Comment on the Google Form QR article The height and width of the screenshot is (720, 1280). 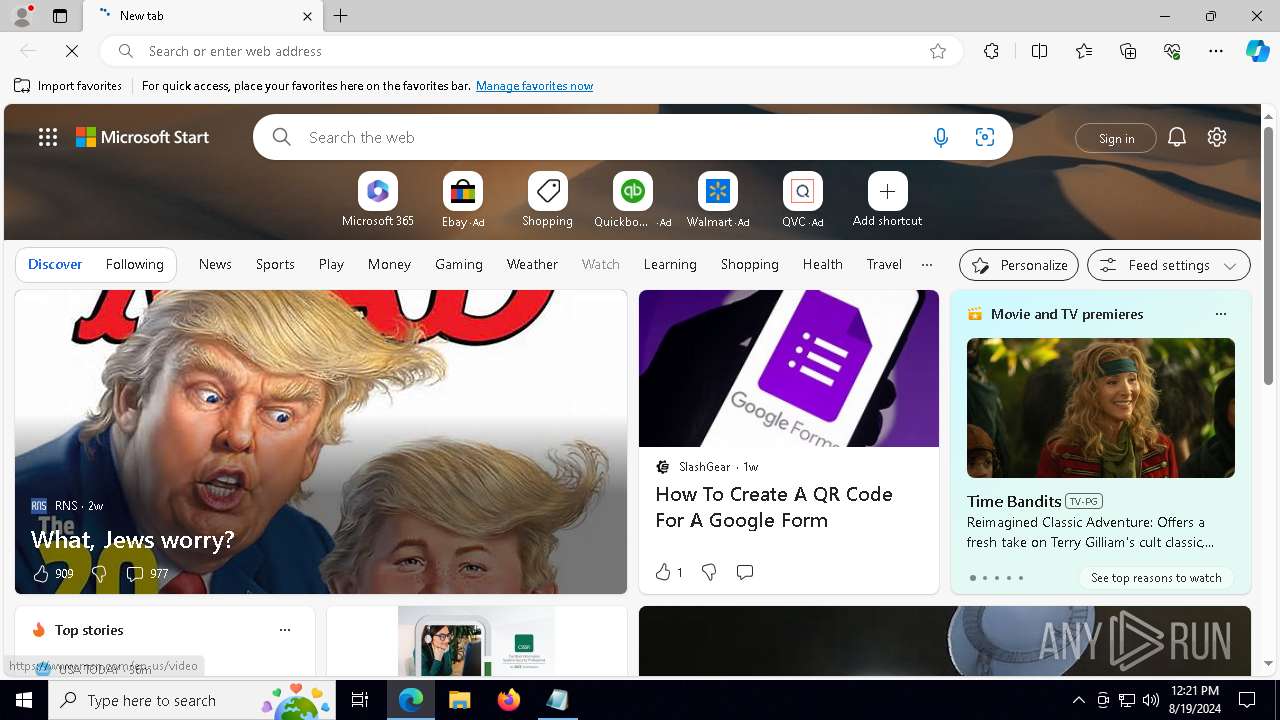tap(745, 572)
